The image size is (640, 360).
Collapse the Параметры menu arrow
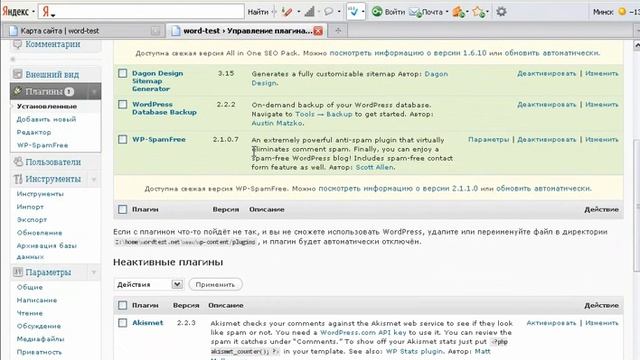[x=93, y=272]
